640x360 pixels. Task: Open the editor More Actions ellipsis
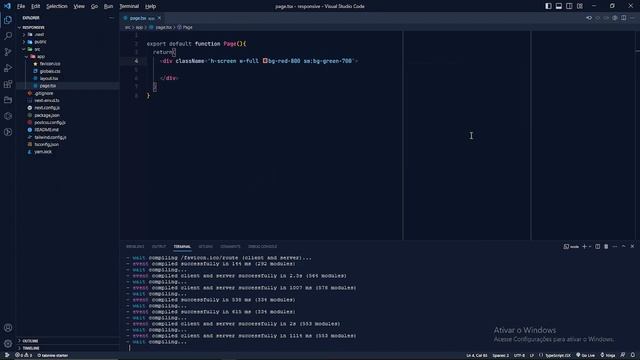point(632,18)
